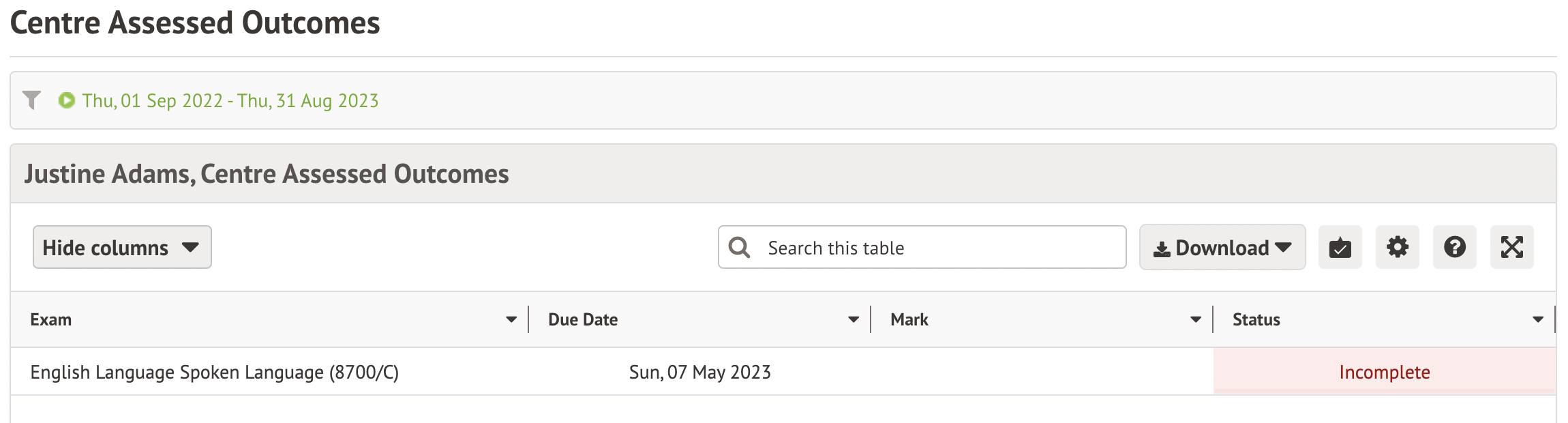Open table settings gear icon
Viewport: 1568px width, 423px height.
1397,247
